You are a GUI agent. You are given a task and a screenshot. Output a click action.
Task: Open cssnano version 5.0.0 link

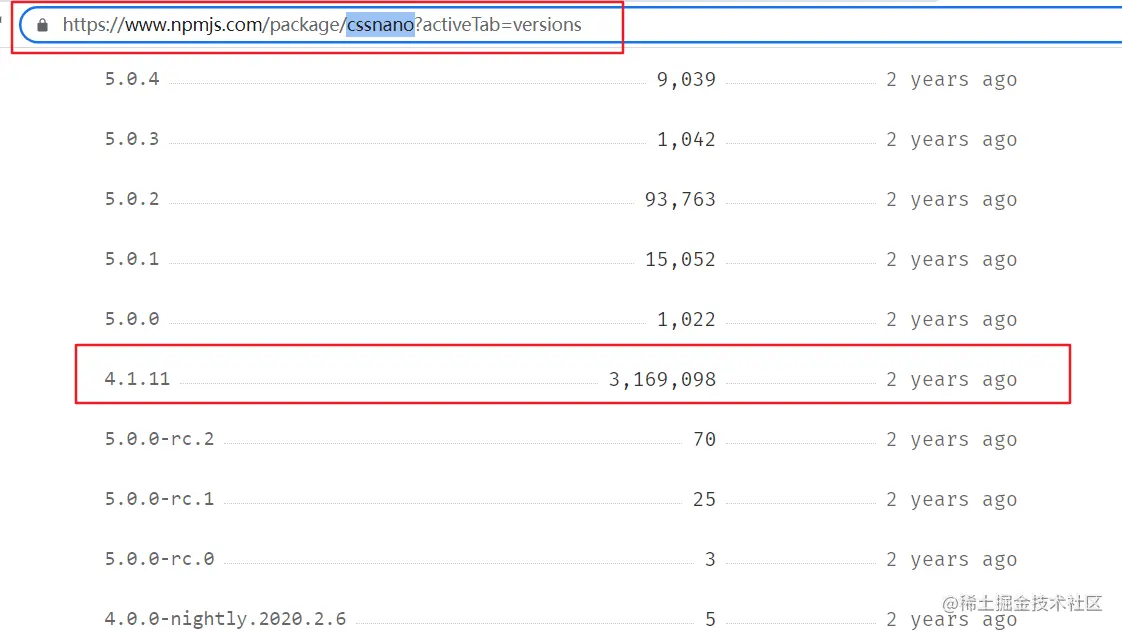(x=132, y=319)
